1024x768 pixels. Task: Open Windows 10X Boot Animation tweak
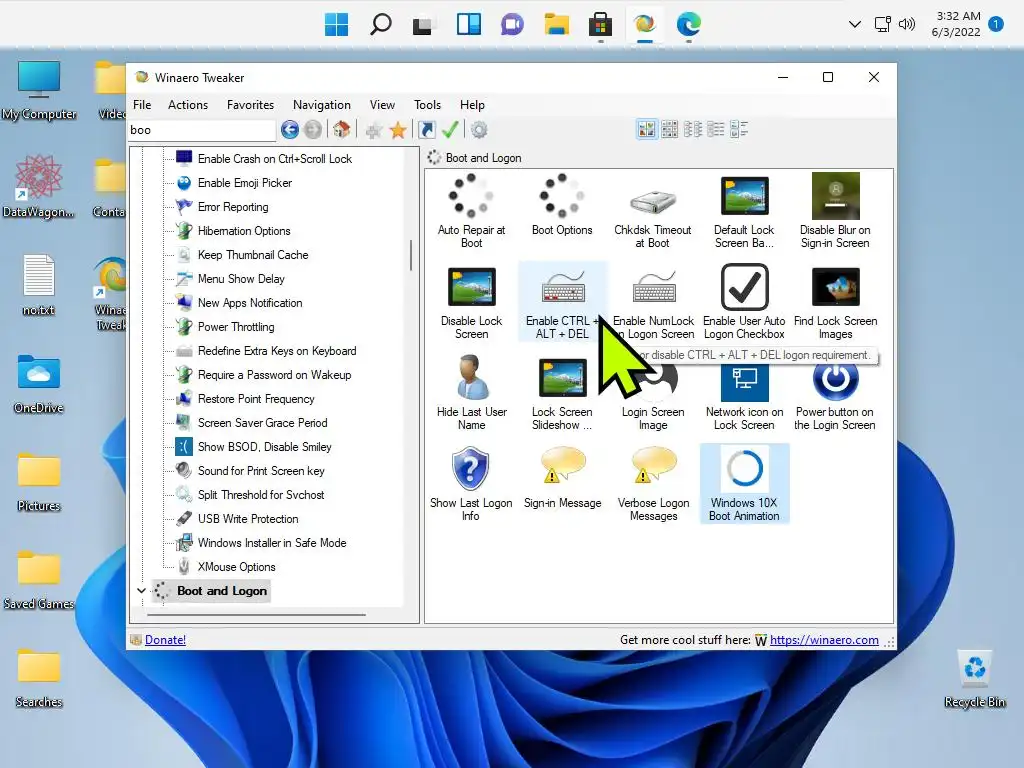(744, 484)
